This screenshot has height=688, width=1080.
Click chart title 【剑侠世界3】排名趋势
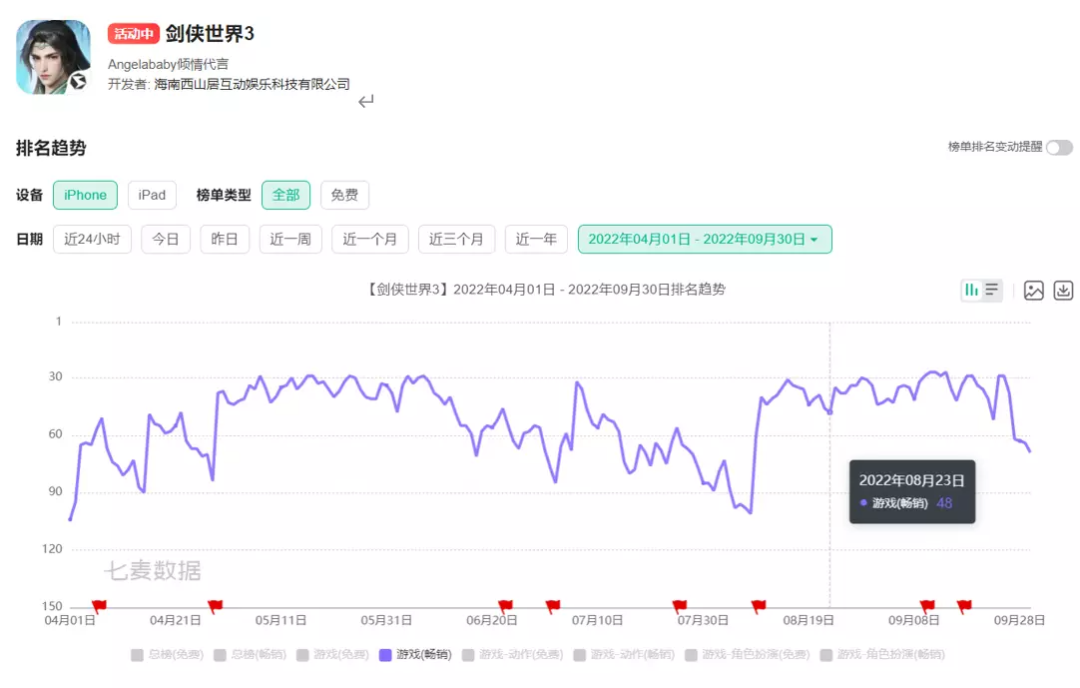tap(545, 289)
